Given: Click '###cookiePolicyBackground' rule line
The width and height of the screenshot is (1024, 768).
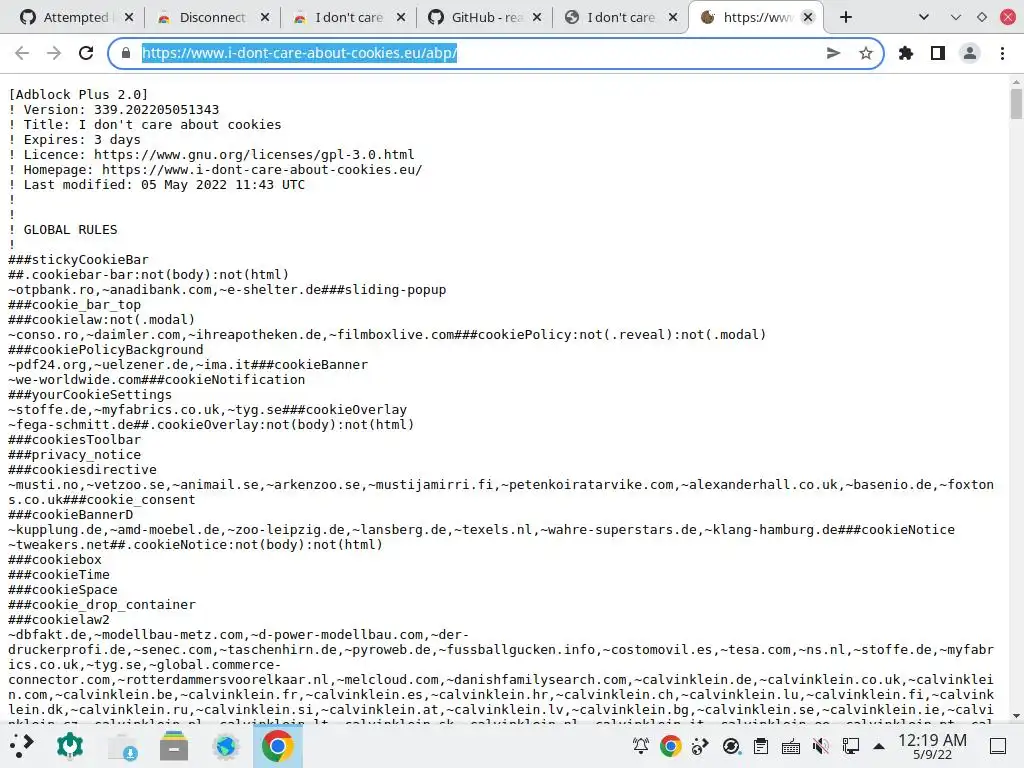Looking at the screenshot, I should 106,350.
